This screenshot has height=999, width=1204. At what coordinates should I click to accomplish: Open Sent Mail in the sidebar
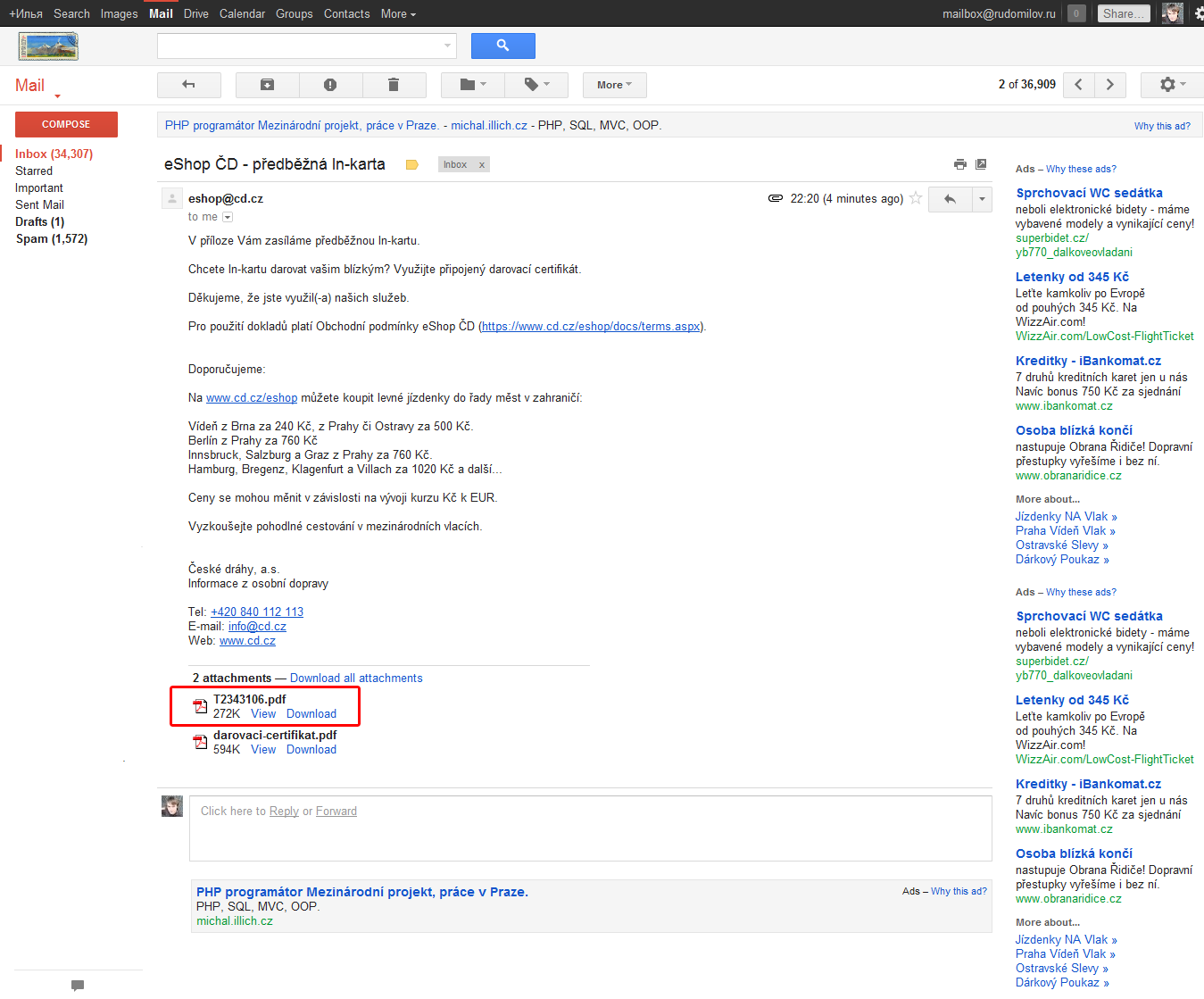coord(40,204)
